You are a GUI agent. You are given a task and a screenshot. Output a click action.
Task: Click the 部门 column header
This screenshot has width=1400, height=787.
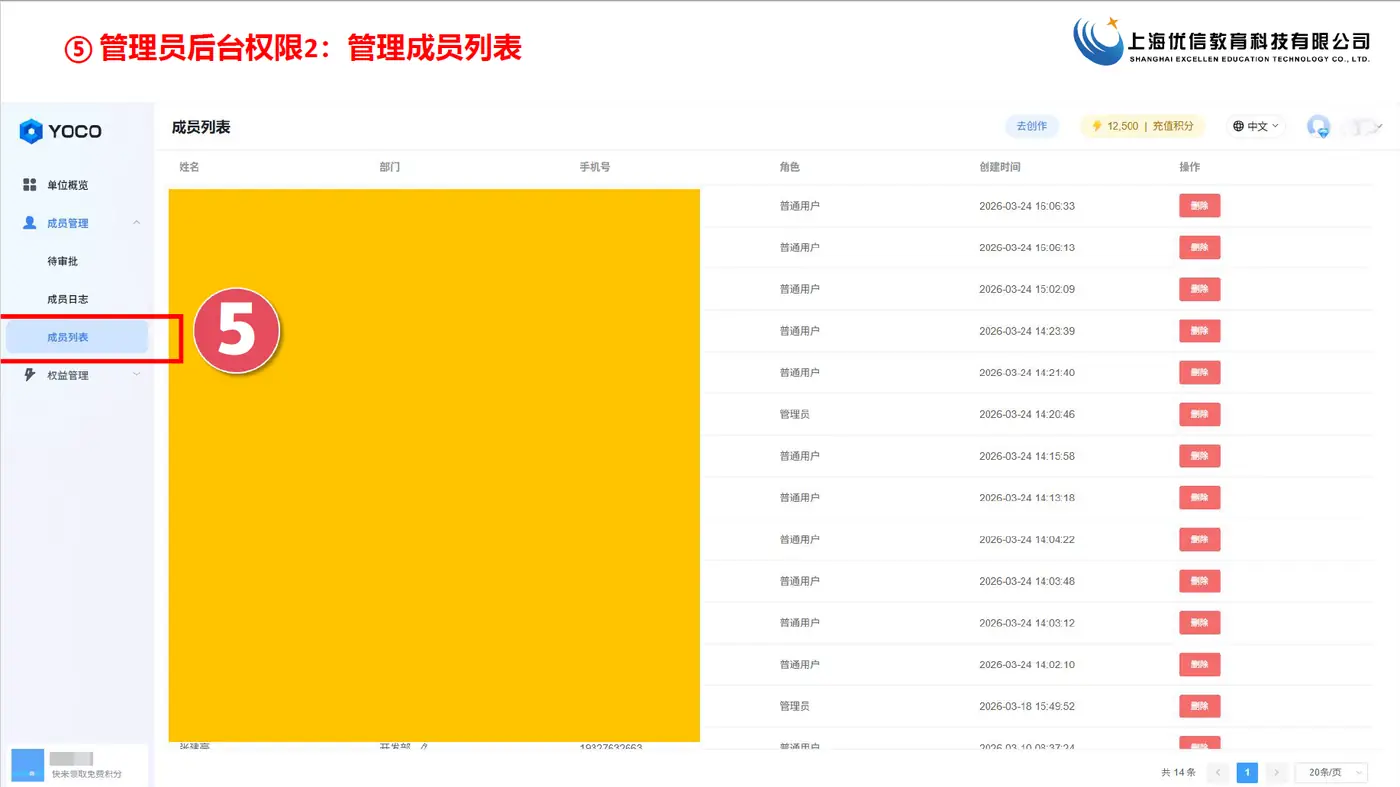(389, 167)
